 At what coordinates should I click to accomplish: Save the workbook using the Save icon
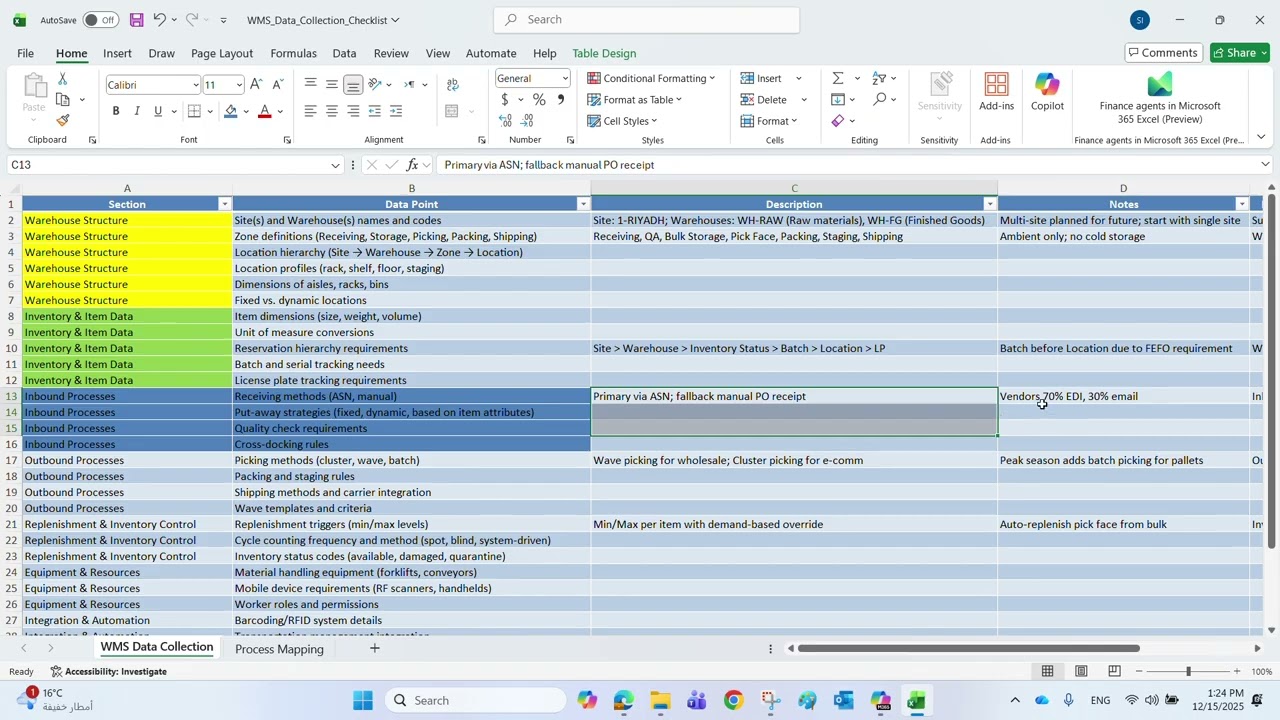(137, 20)
